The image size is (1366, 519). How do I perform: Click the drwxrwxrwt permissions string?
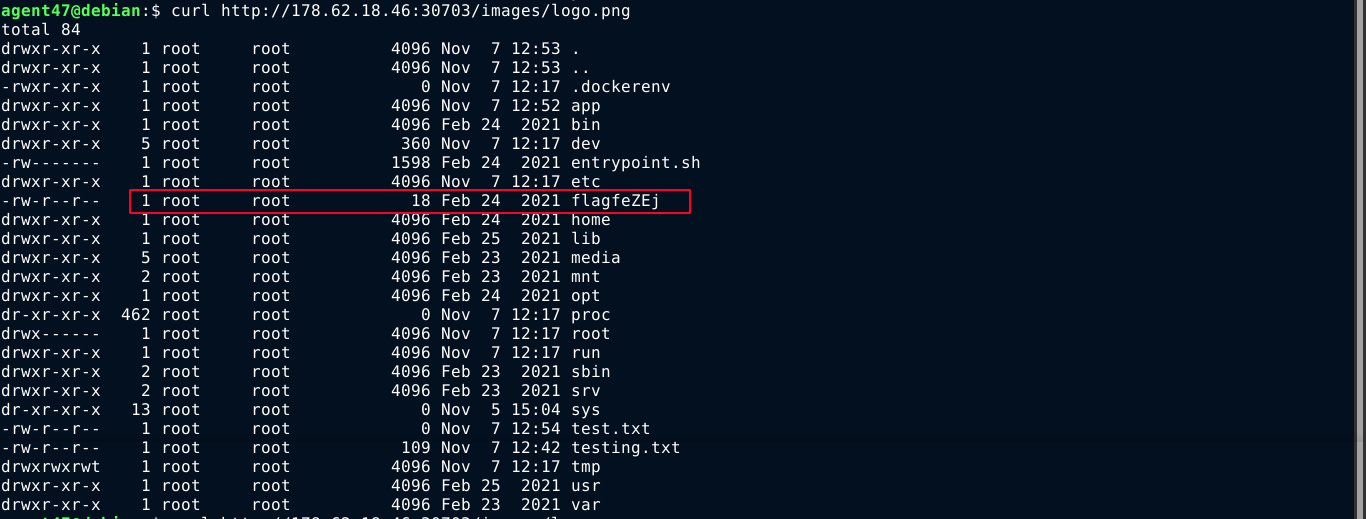tap(51, 467)
